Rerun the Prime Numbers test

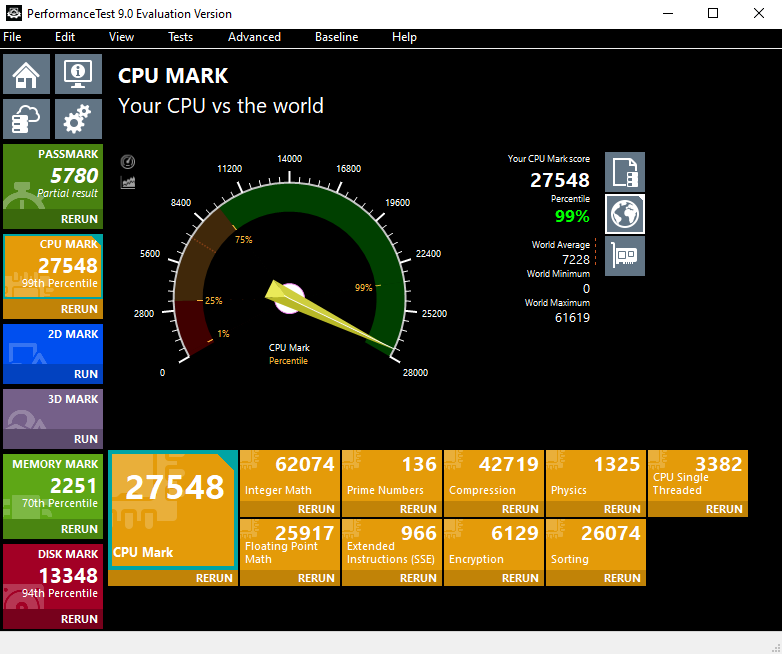click(x=392, y=509)
